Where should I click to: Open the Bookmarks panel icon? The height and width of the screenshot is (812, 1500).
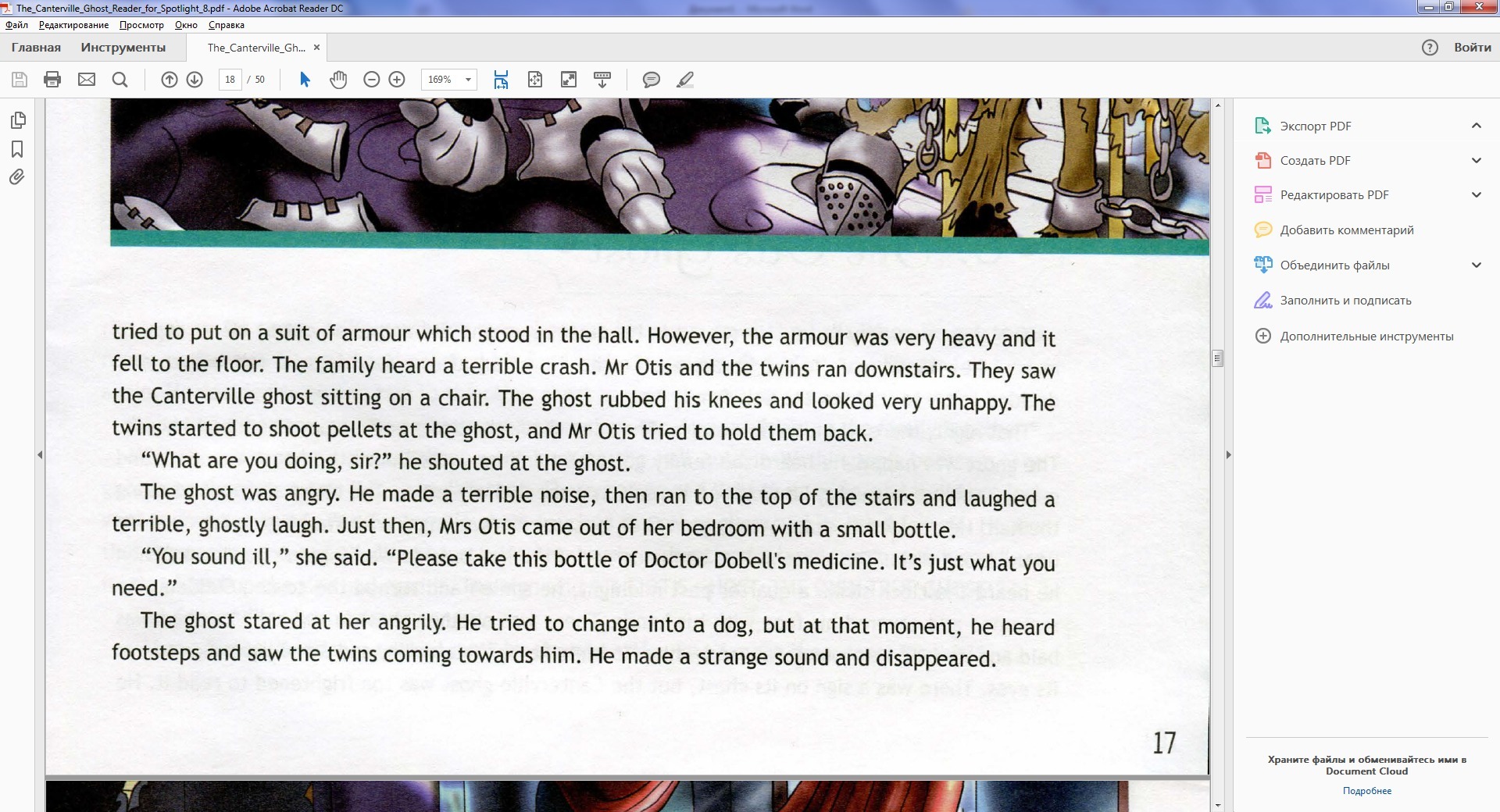17,149
